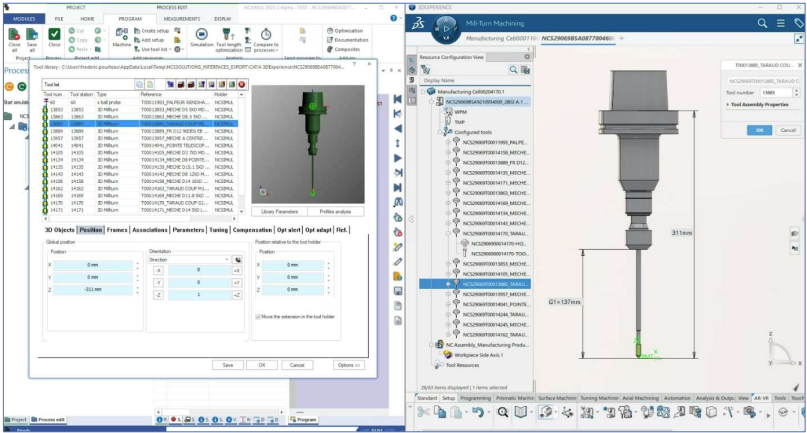The image size is (807, 433).
Task: Select Tool Resources tree item
Action: click(x=462, y=365)
